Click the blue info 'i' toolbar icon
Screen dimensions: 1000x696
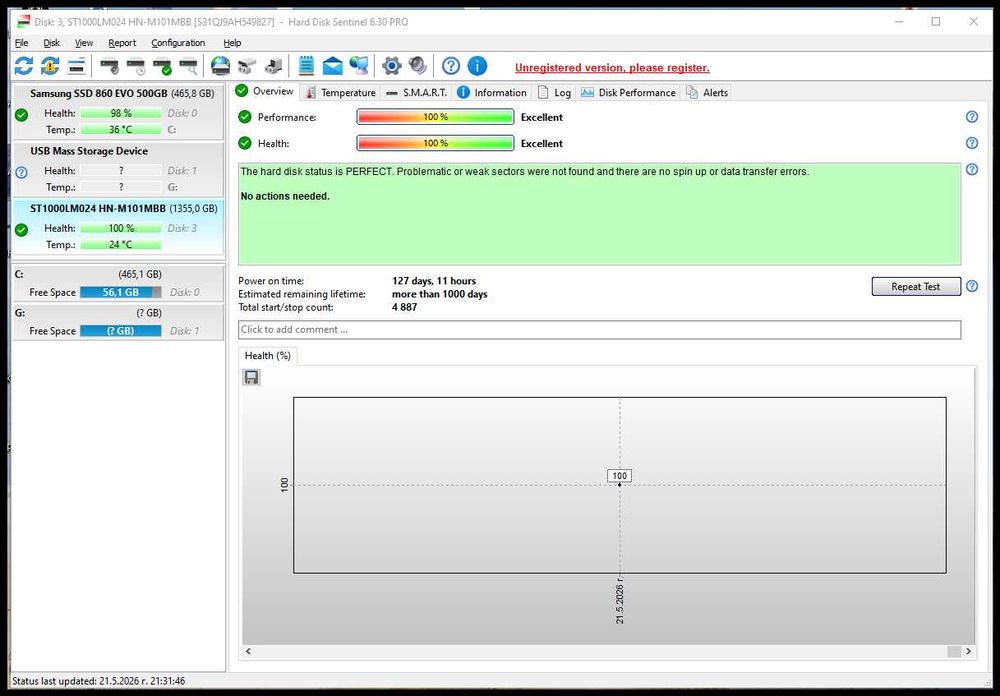pos(477,66)
